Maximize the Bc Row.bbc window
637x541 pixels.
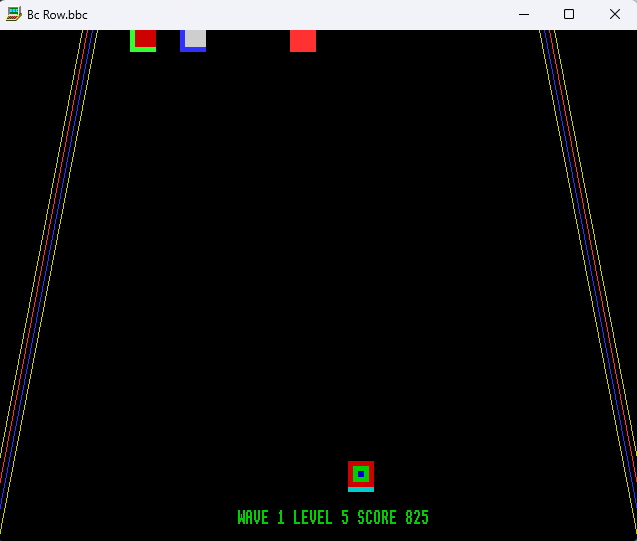(x=569, y=15)
